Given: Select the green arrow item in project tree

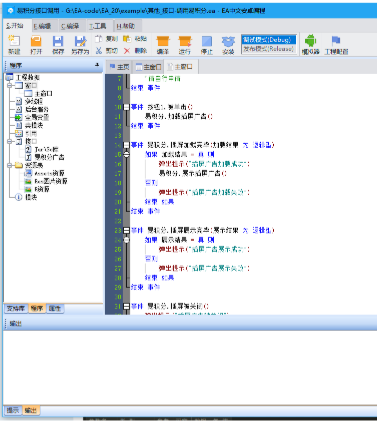Looking at the screenshot, I should (32, 117).
